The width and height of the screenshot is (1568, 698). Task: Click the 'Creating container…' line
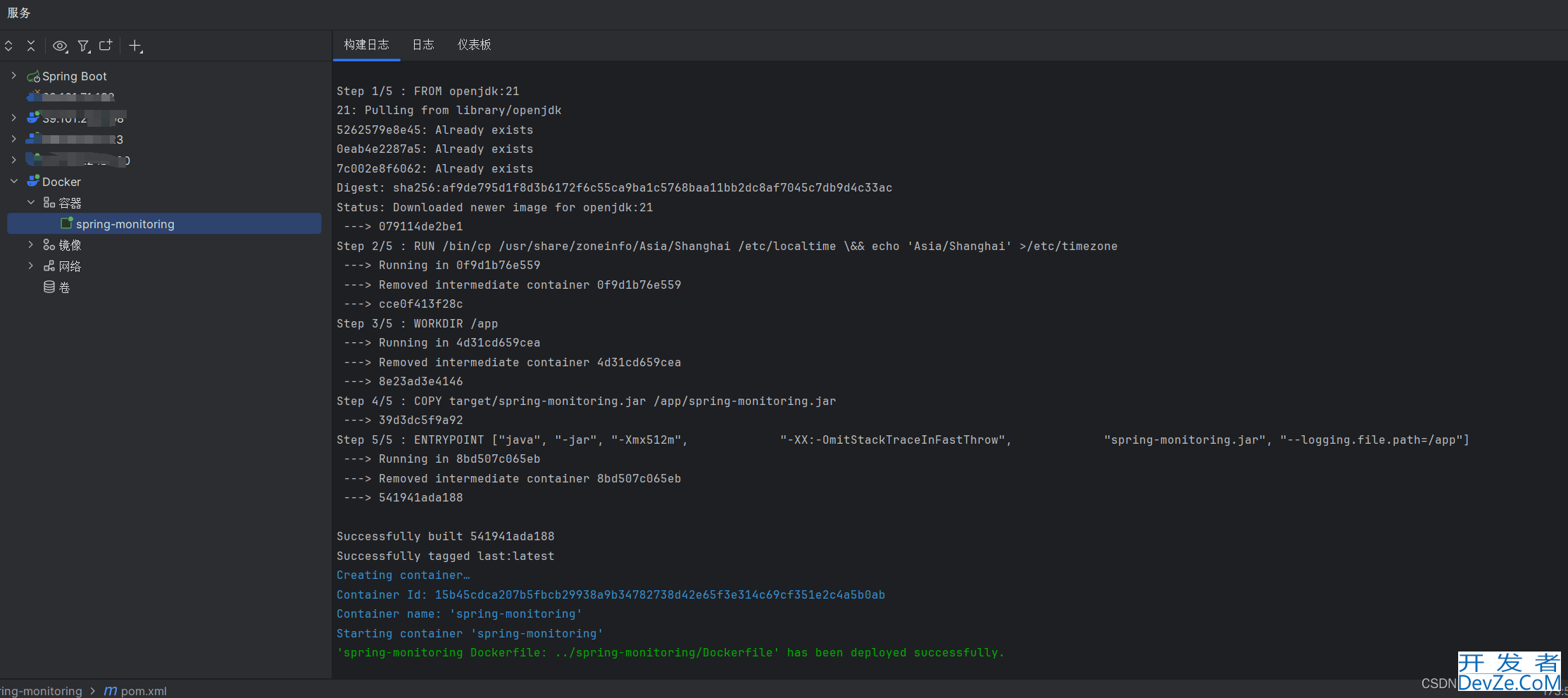click(x=403, y=575)
